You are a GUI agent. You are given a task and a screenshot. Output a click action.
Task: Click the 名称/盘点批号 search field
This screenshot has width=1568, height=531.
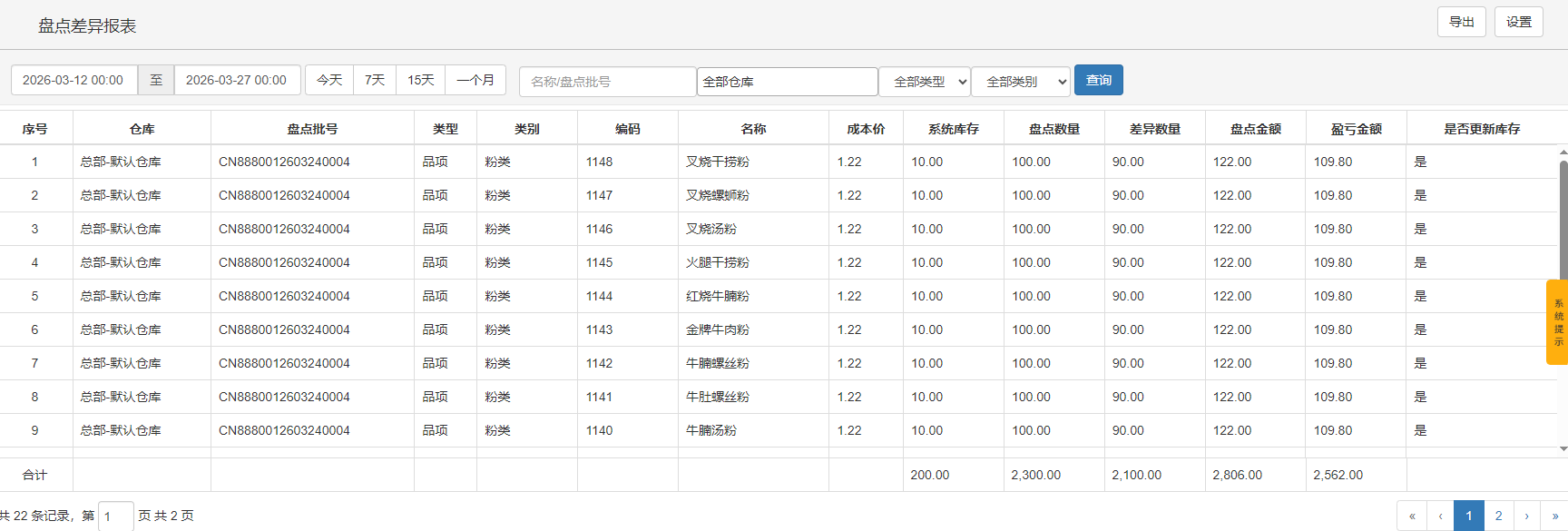[x=607, y=82]
